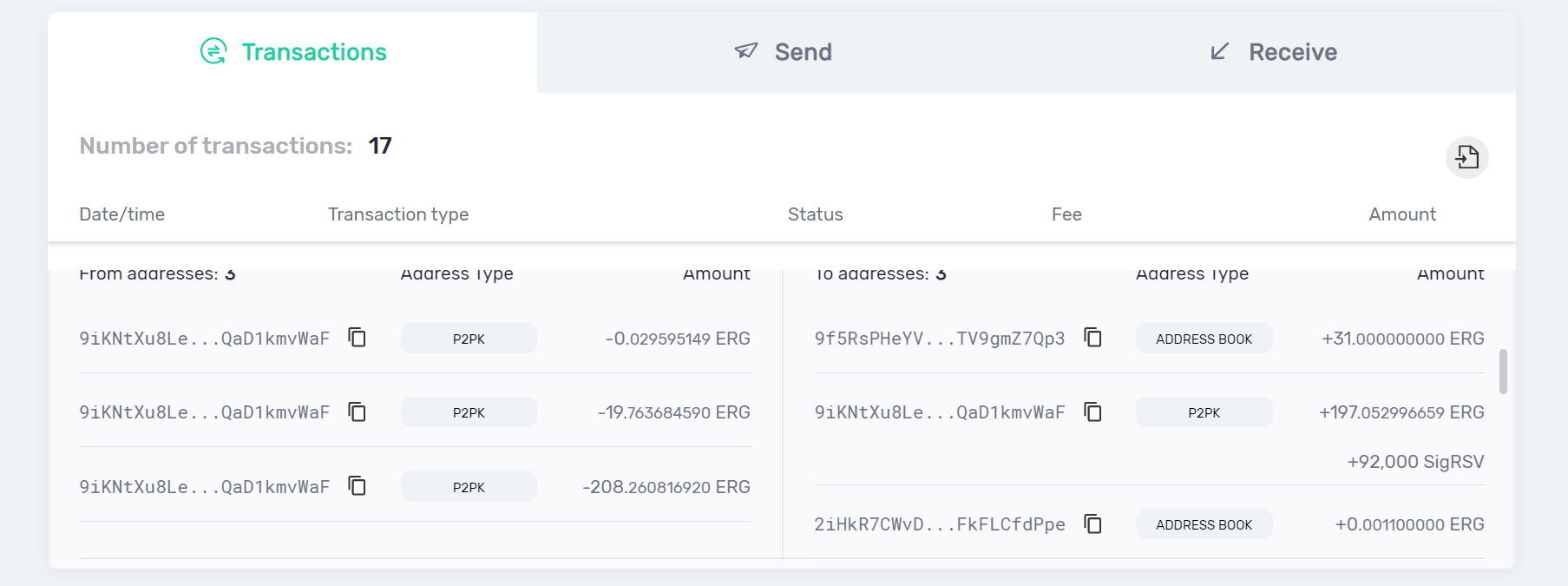
Task: Switch to the Send tab
Action: click(x=782, y=52)
